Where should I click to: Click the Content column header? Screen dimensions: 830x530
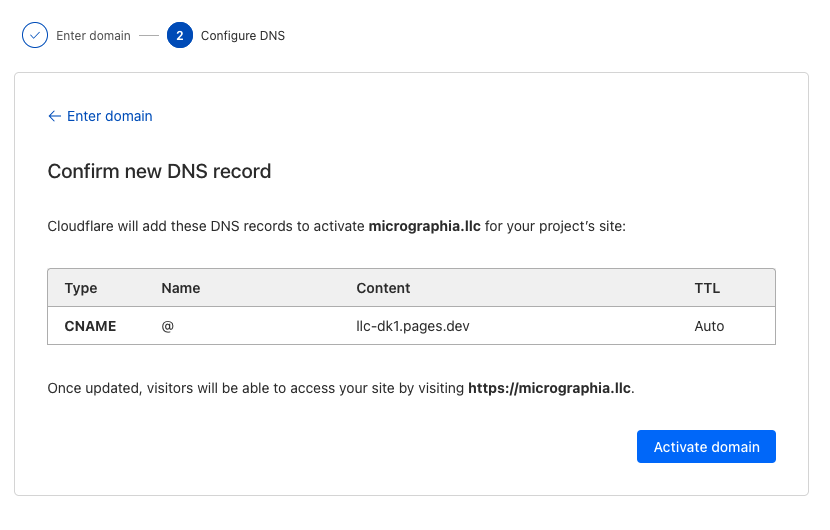click(383, 288)
